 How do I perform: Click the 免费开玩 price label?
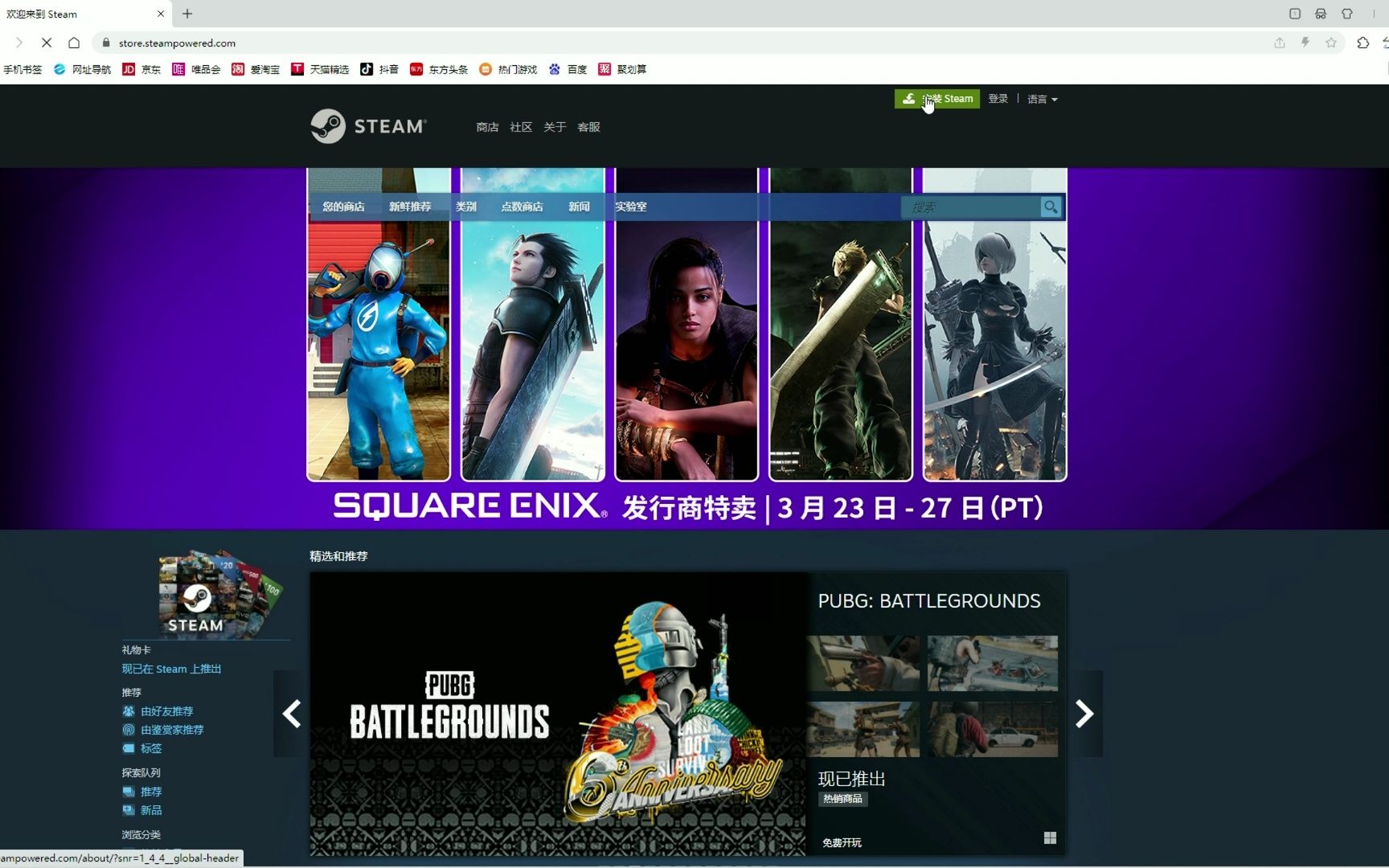tap(842, 842)
